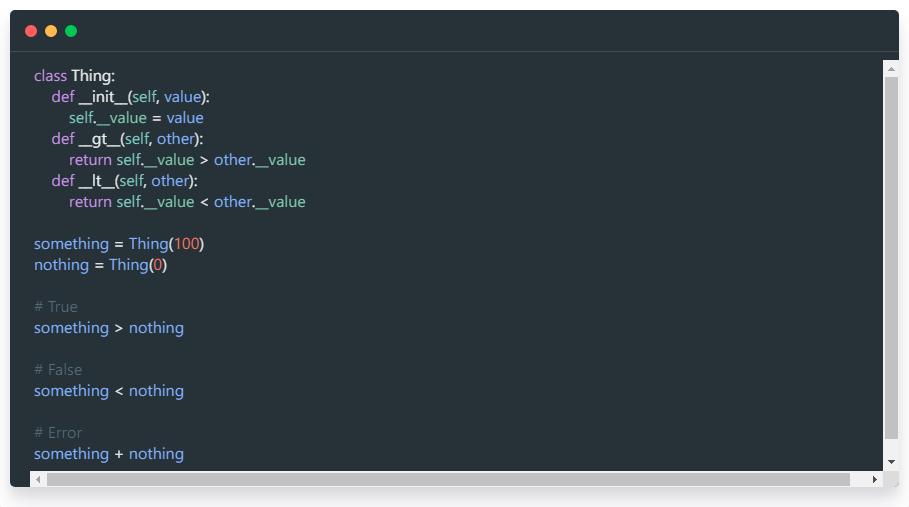The height and width of the screenshot is (507, 909).
Task: Click the horizontal scrollbar thumb
Action: pyautogui.click(x=448, y=479)
